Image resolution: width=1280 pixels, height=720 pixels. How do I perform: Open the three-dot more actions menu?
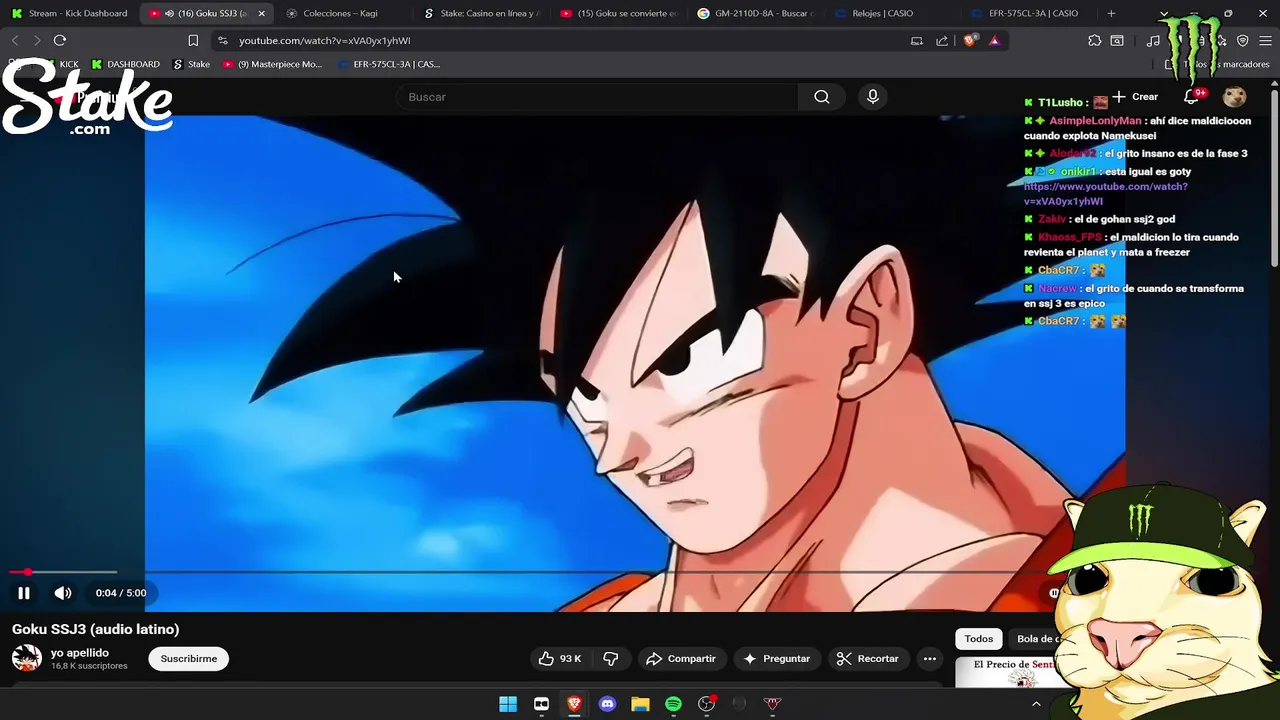pyautogui.click(x=930, y=658)
